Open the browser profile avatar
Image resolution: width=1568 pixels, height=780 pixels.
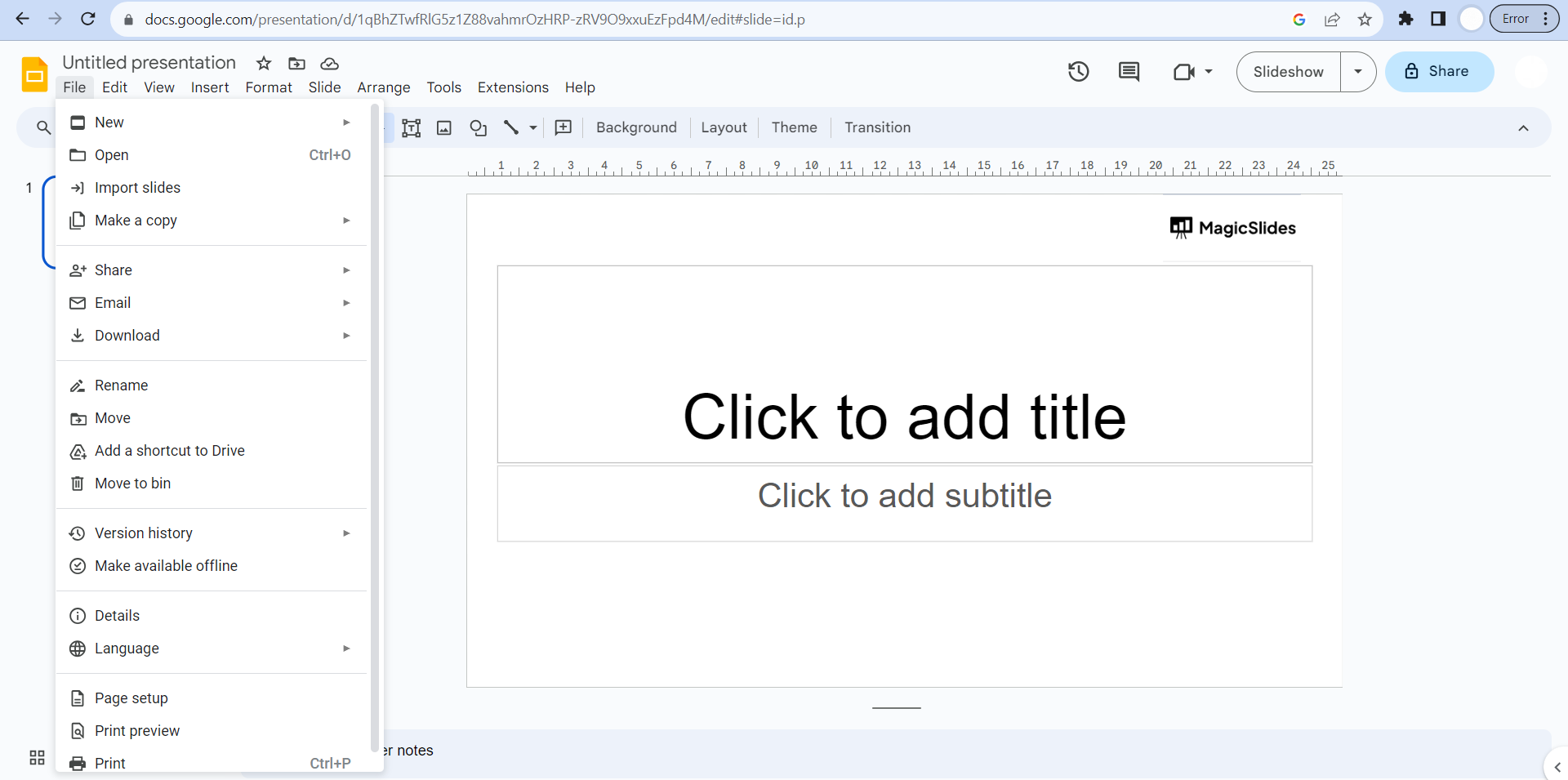pyautogui.click(x=1471, y=19)
